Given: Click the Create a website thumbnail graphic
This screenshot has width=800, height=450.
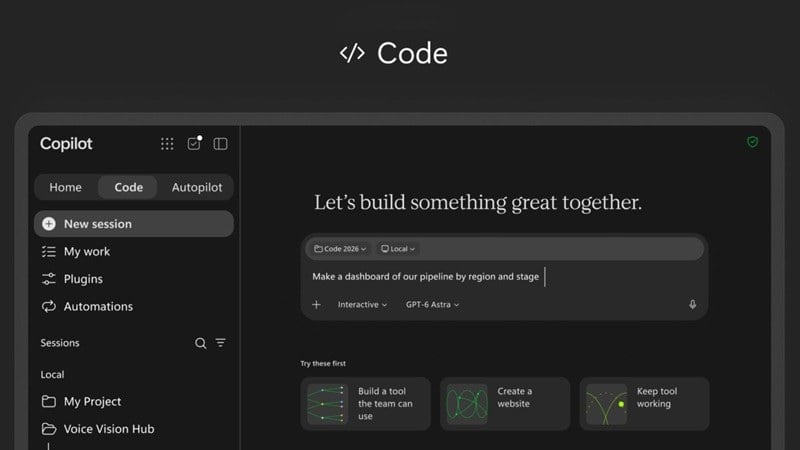Looking at the screenshot, I should [467, 404].
